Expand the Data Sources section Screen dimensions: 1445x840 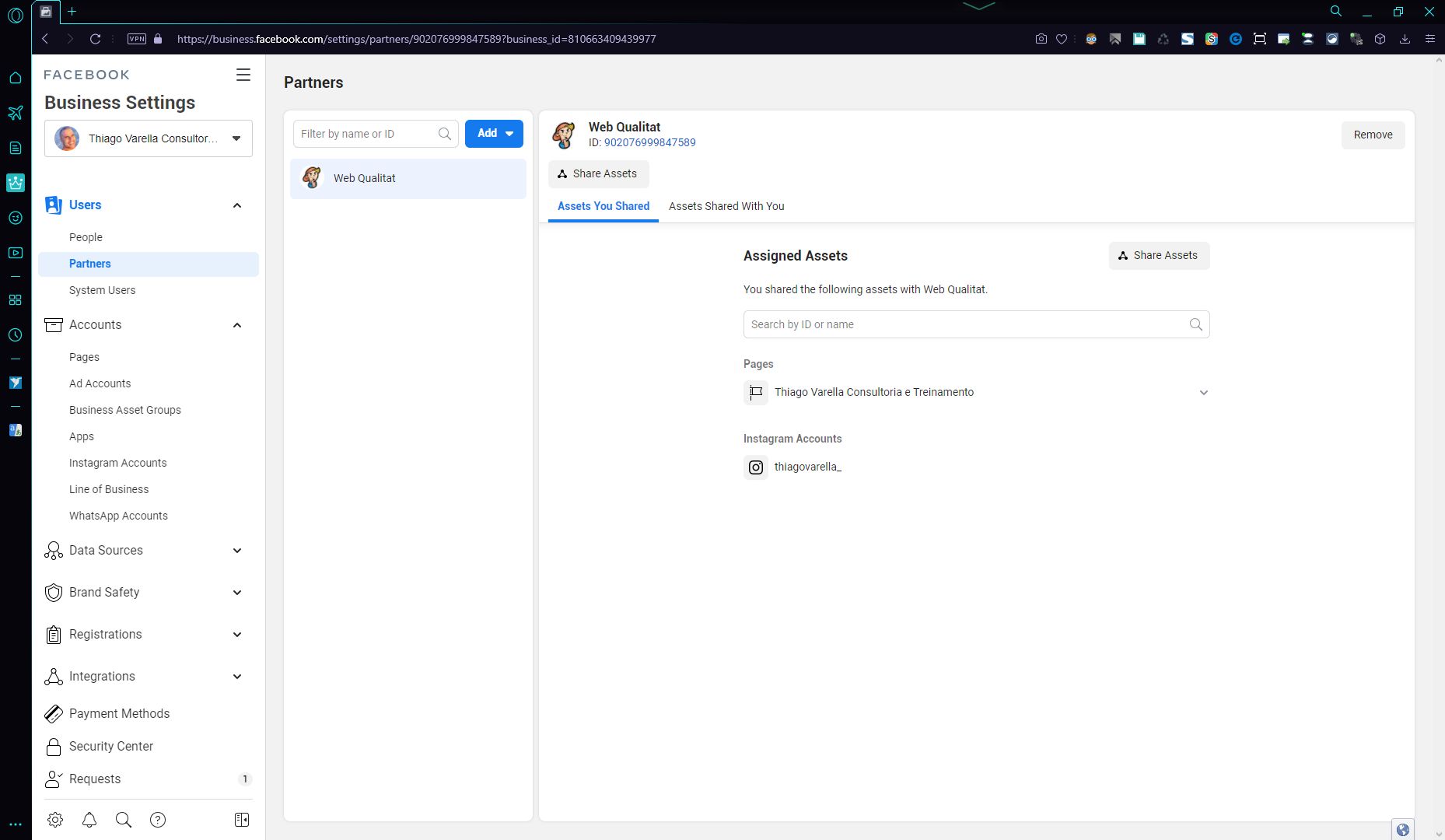pyautogui.click(x=237, y=551)
